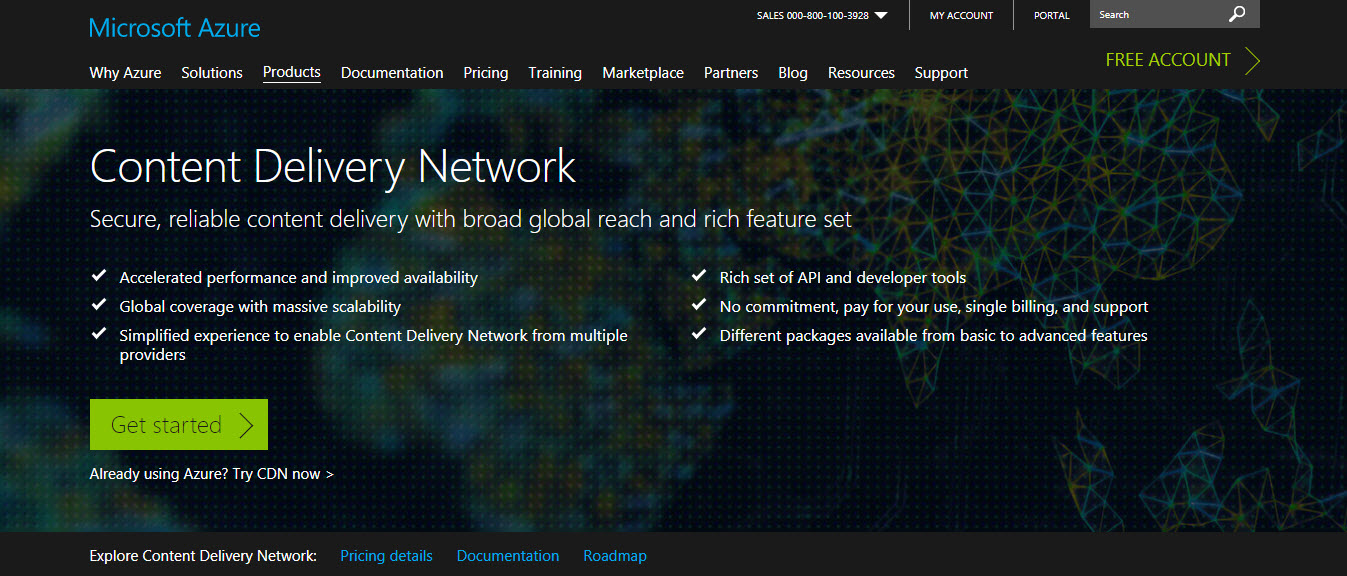Click the search magnifier icon
Image resolution: width=1347 pixels, height=576 pixels.
pos(1237,14)
